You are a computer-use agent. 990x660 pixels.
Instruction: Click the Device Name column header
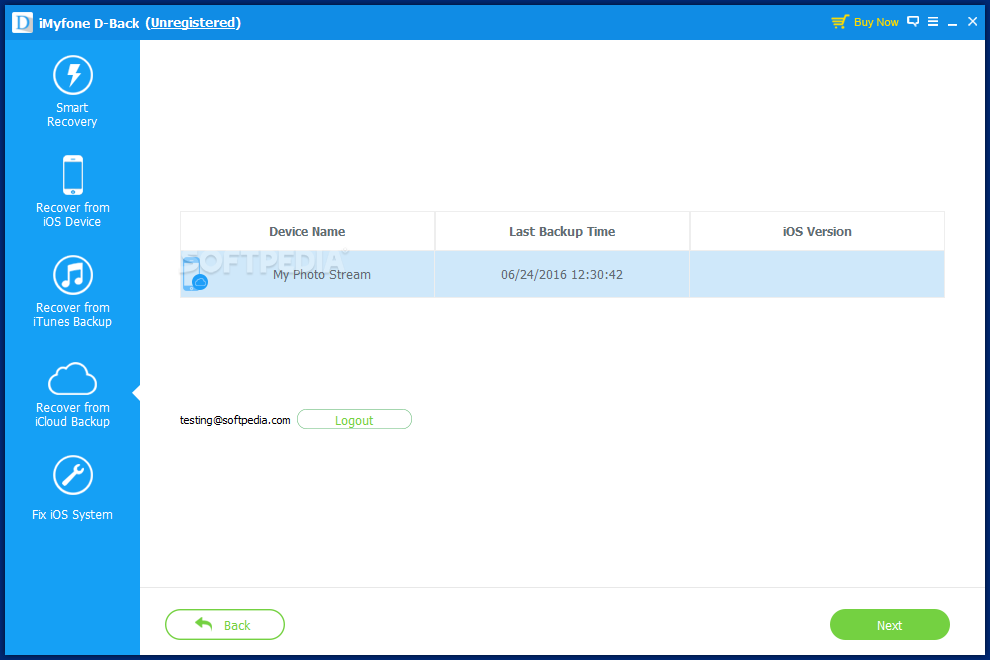click(307, 231)
